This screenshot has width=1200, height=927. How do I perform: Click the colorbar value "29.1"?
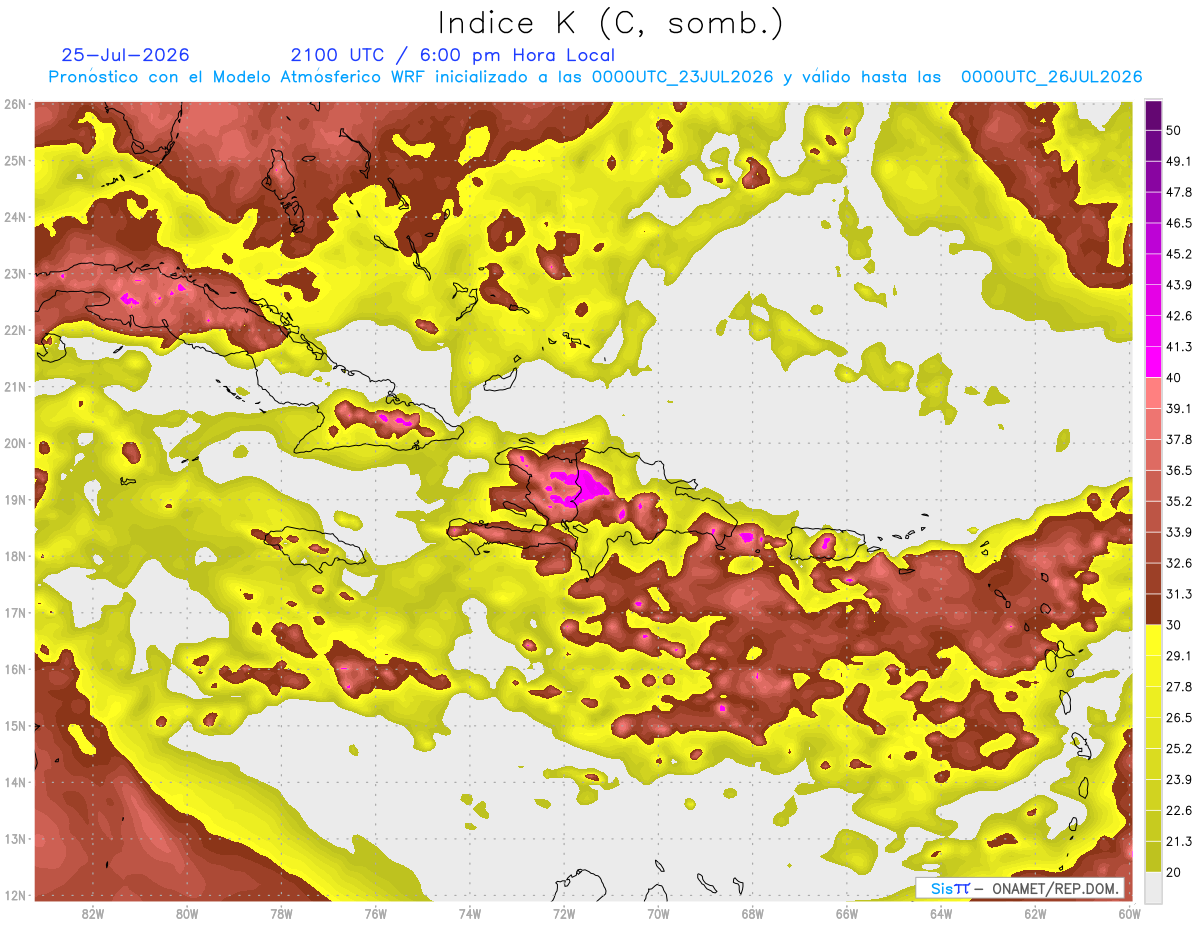click(1179, 656)
